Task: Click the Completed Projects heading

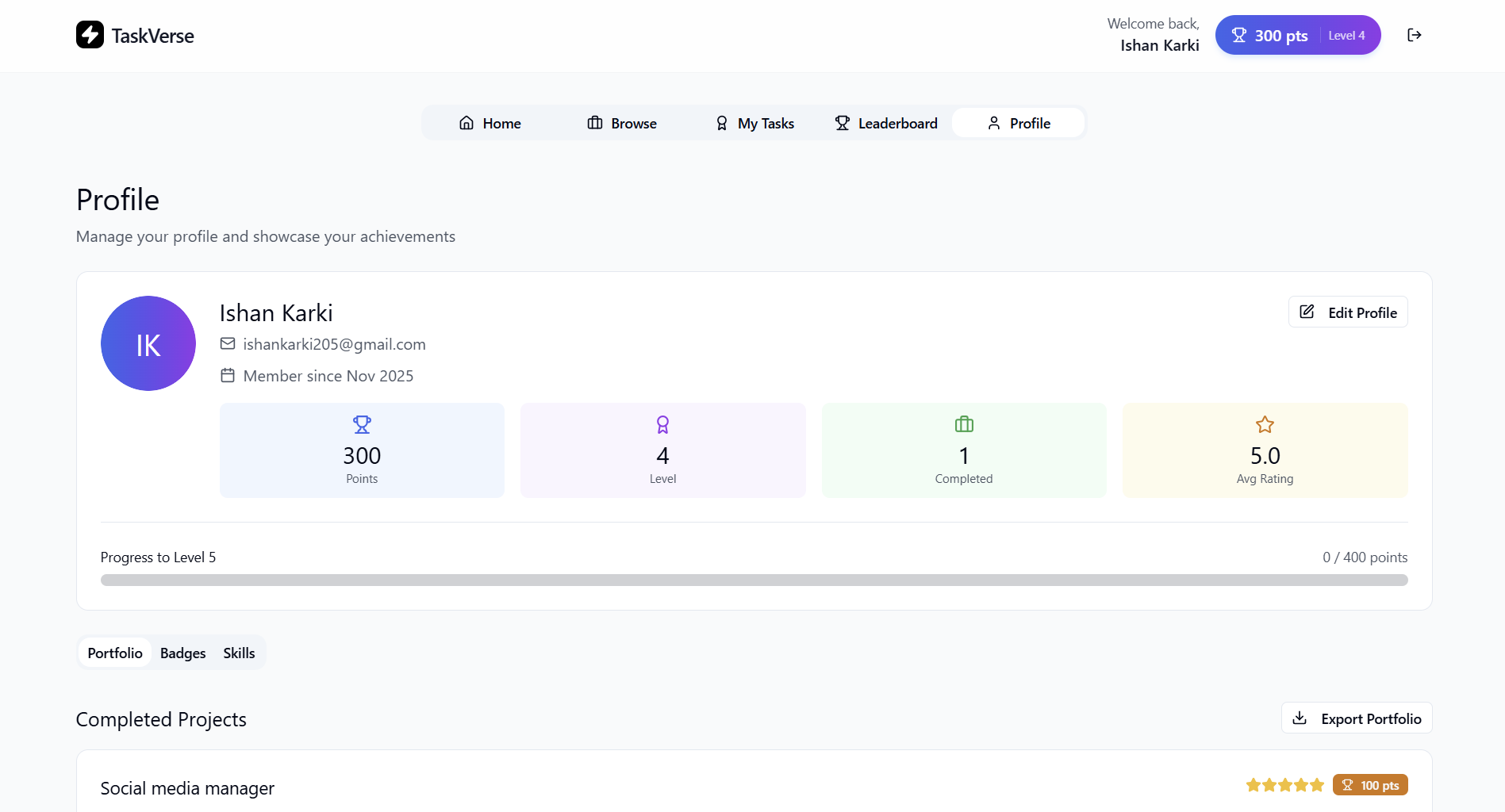Action: click(161, 719)
